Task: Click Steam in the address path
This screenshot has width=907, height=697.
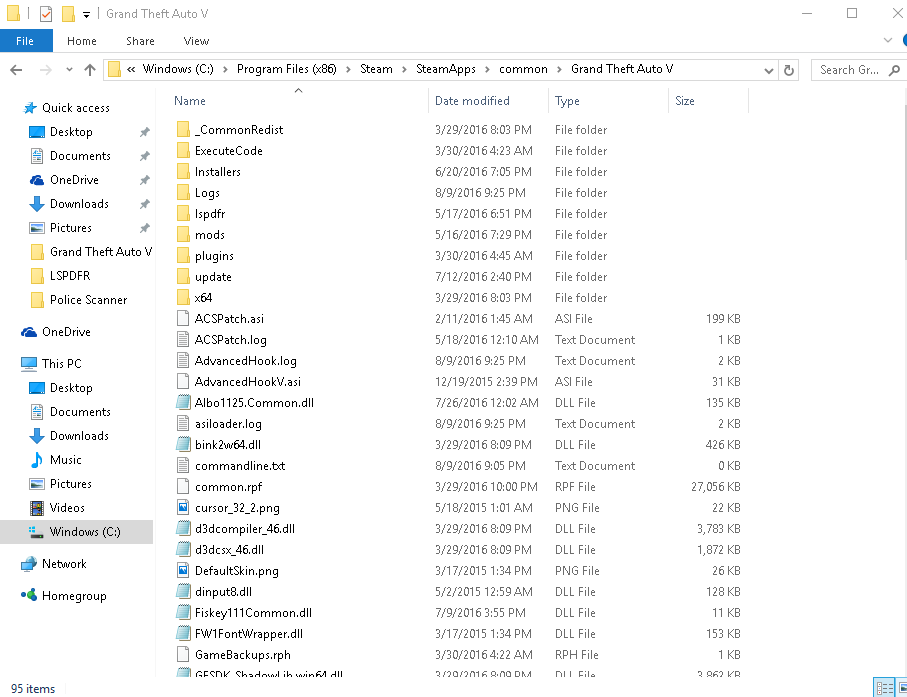Action: tap(376, 69)
